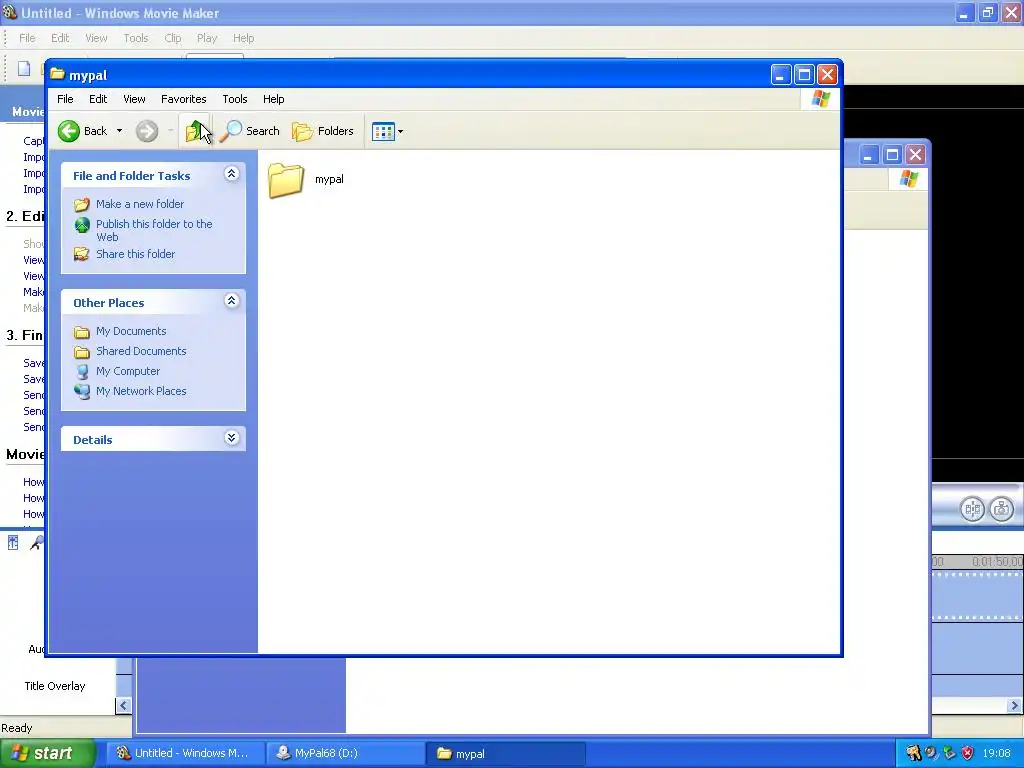Open Search in the mypal window

coord(249,131)
